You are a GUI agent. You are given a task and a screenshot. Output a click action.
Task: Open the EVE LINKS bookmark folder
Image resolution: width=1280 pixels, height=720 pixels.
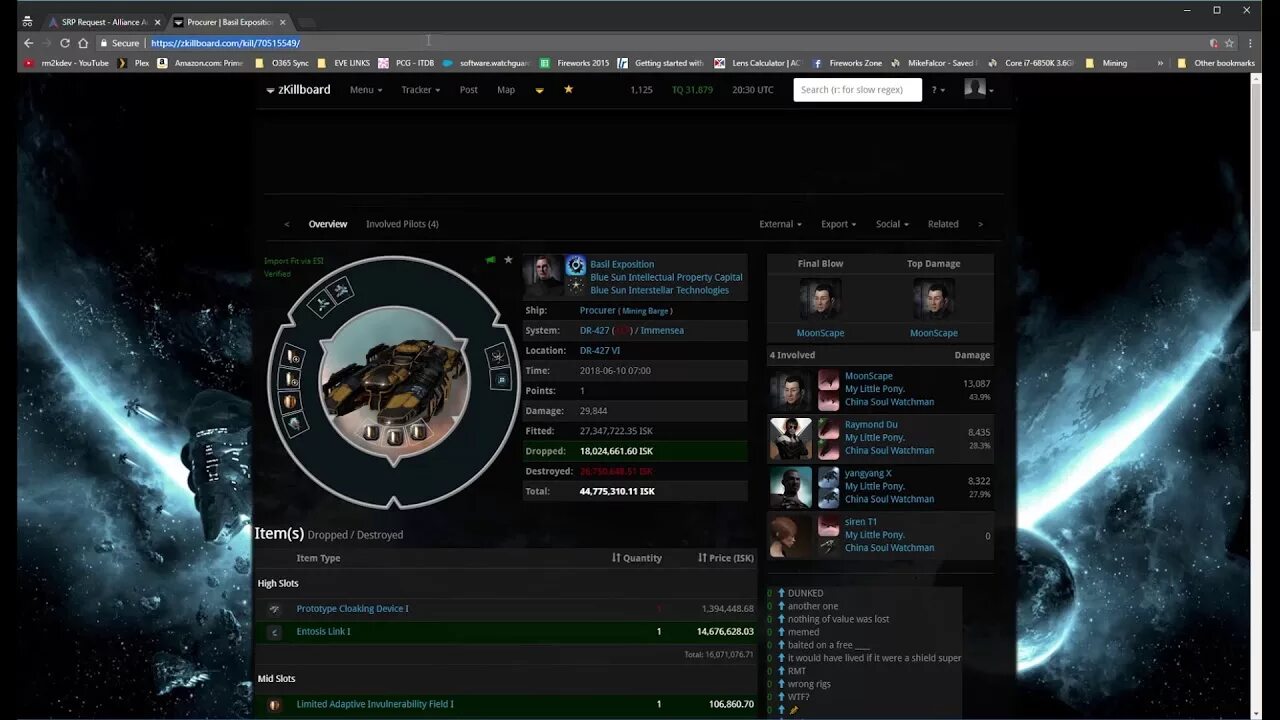pos(343,63)
